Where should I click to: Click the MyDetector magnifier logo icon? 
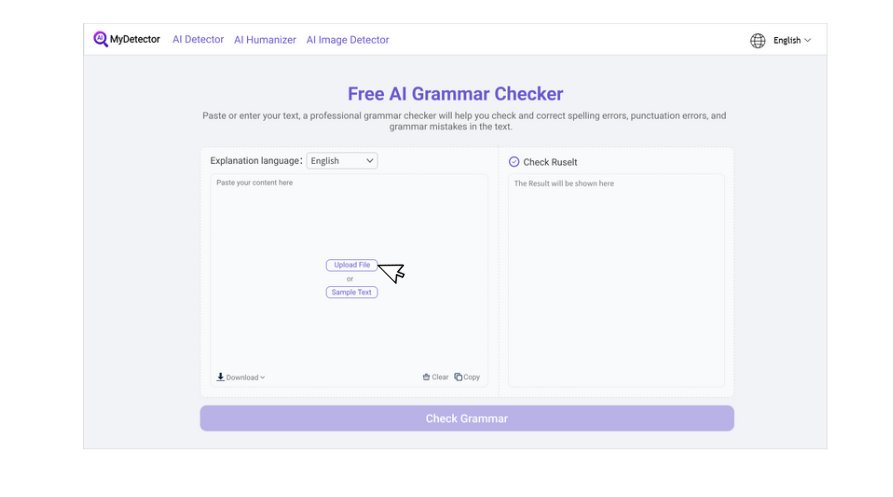101,39
